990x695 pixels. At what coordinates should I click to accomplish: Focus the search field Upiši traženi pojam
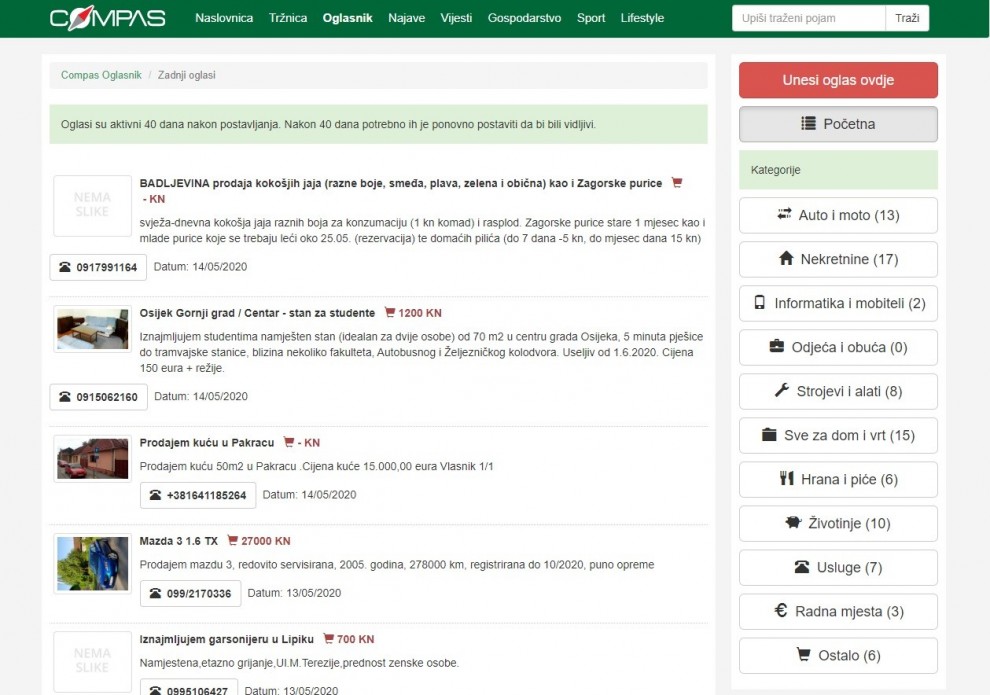point(808,18)
